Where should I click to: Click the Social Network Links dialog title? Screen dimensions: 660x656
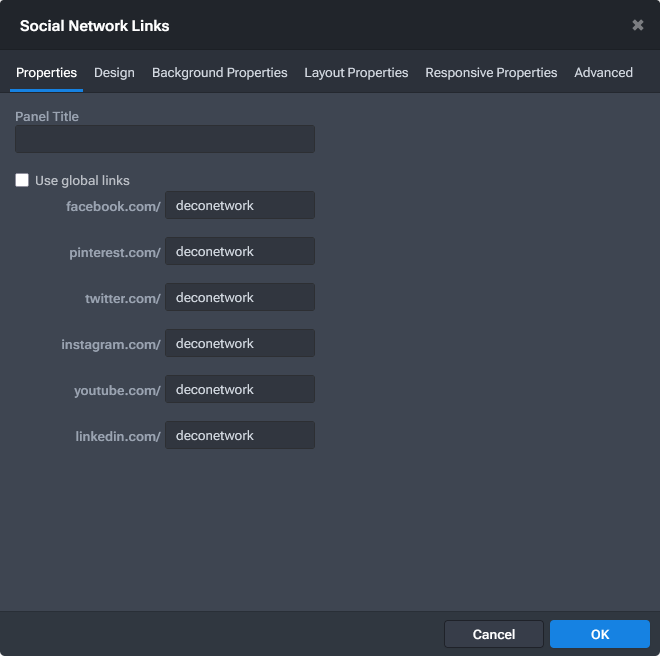click(x=95, y=26)
